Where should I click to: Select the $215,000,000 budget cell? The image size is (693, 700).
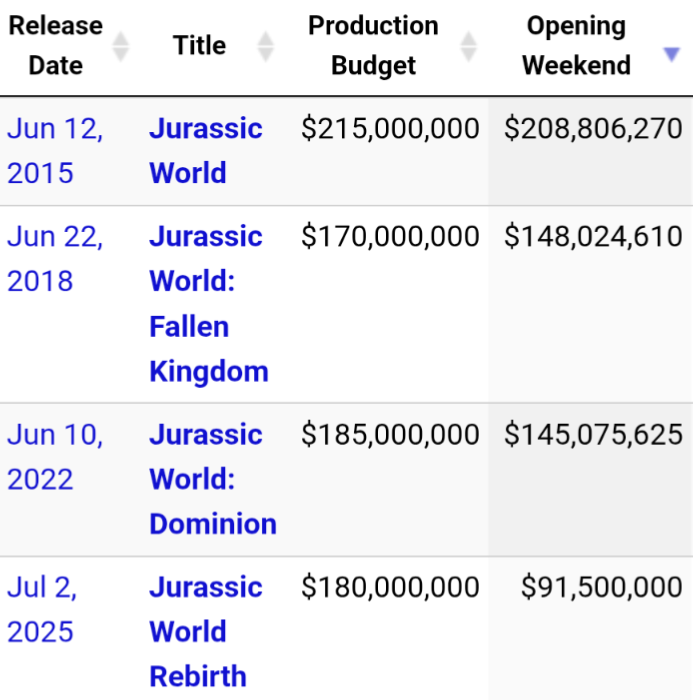click(x=390, y=129)
